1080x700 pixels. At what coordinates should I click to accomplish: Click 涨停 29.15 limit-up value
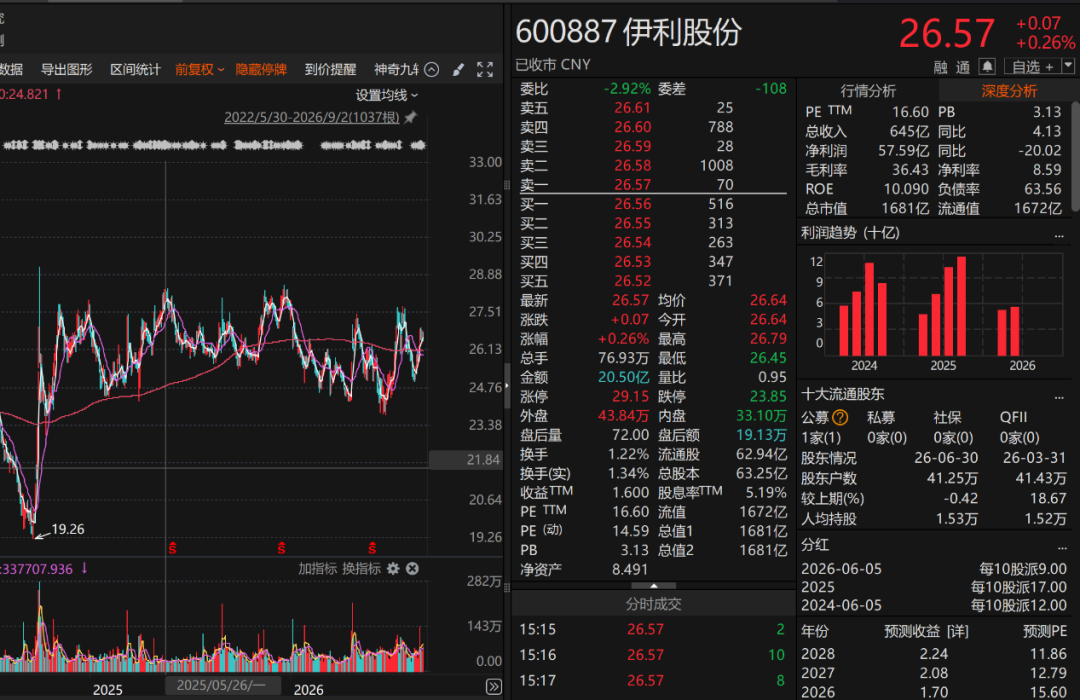coord(630,397)
